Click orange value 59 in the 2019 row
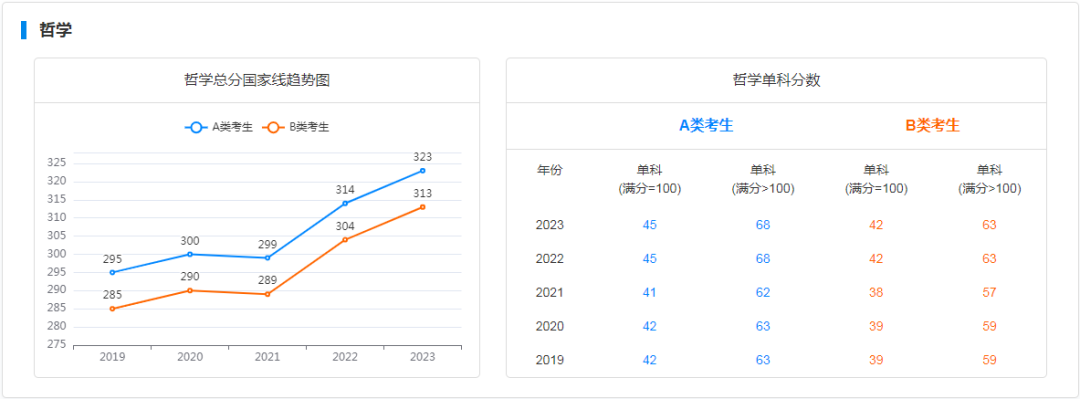 pos(990,360)
